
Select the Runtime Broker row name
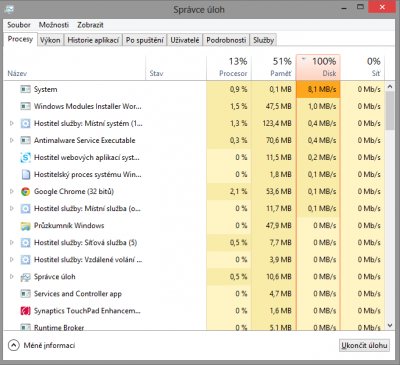tap(59, 327)
